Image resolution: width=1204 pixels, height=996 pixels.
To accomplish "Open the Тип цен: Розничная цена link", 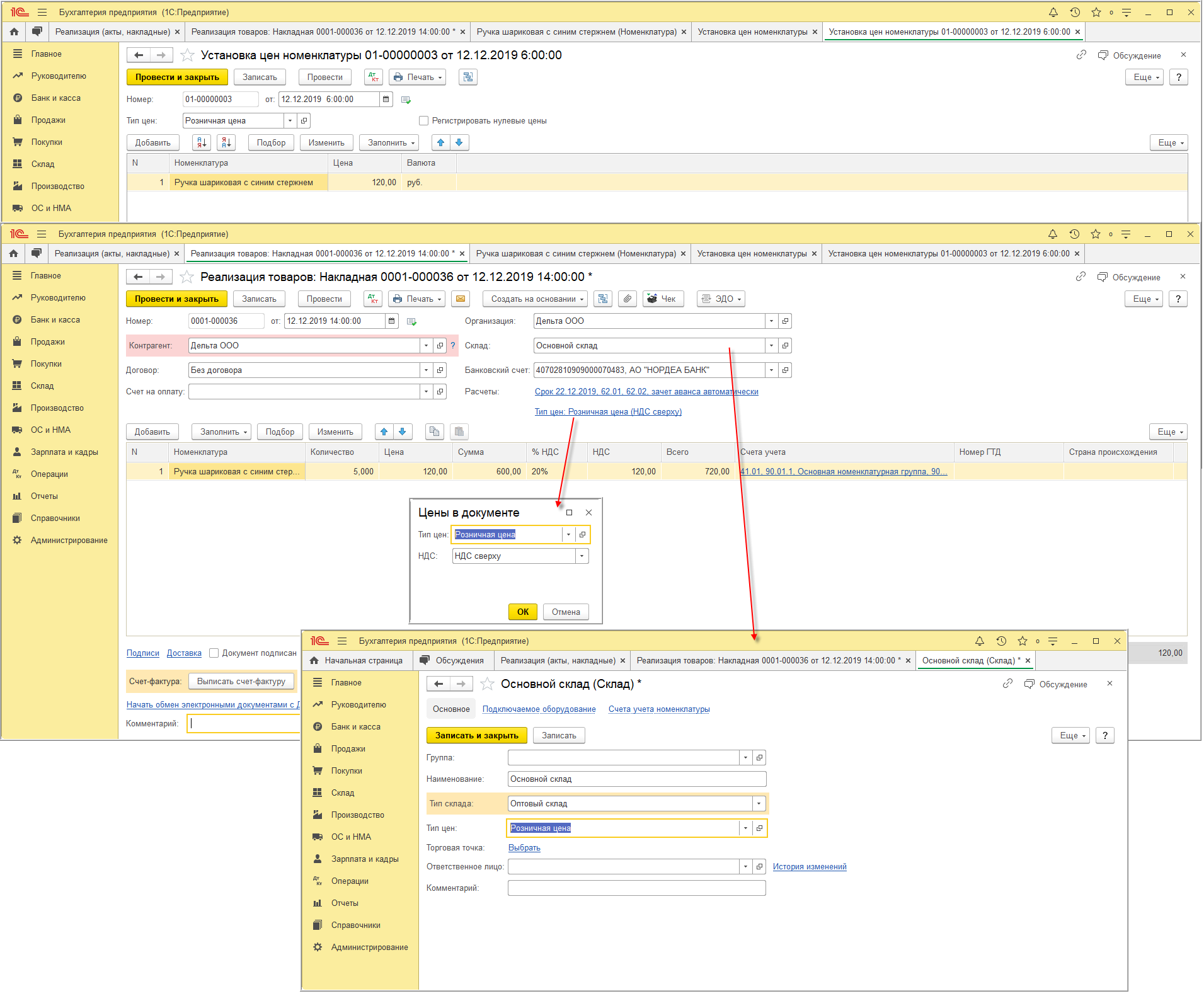I will (x=608, y=412).
